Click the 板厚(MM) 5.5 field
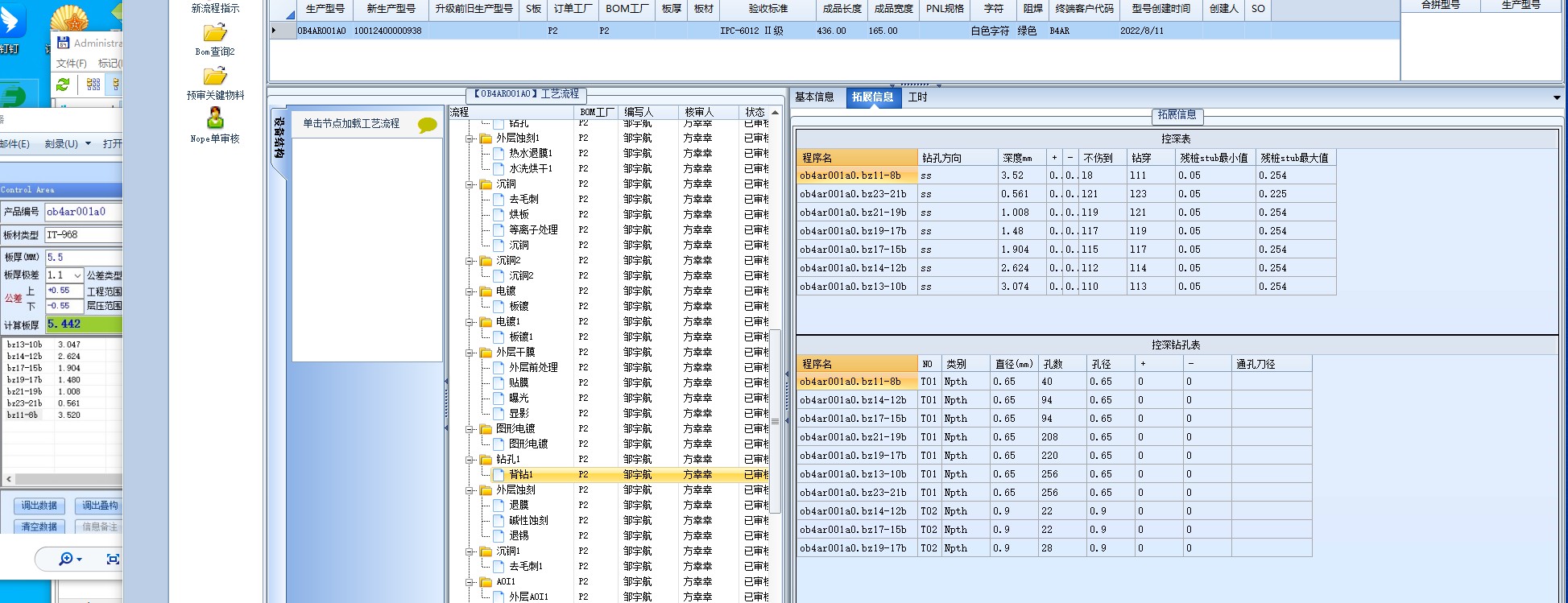This screenshot has height=603, width=1568. tap(84, 258)
